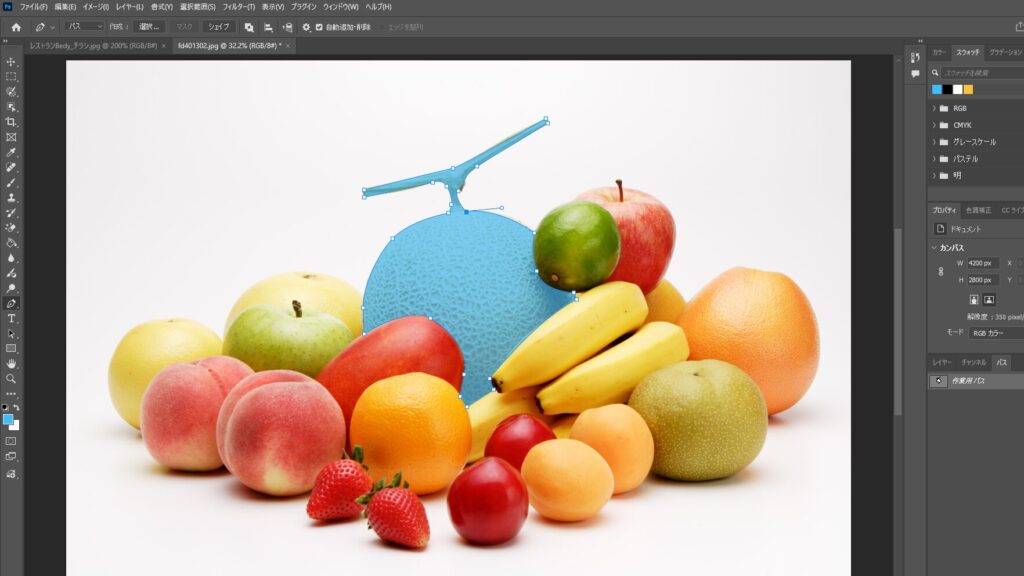Toggle the 自動追加・削除 checkbox

point(319,27)
